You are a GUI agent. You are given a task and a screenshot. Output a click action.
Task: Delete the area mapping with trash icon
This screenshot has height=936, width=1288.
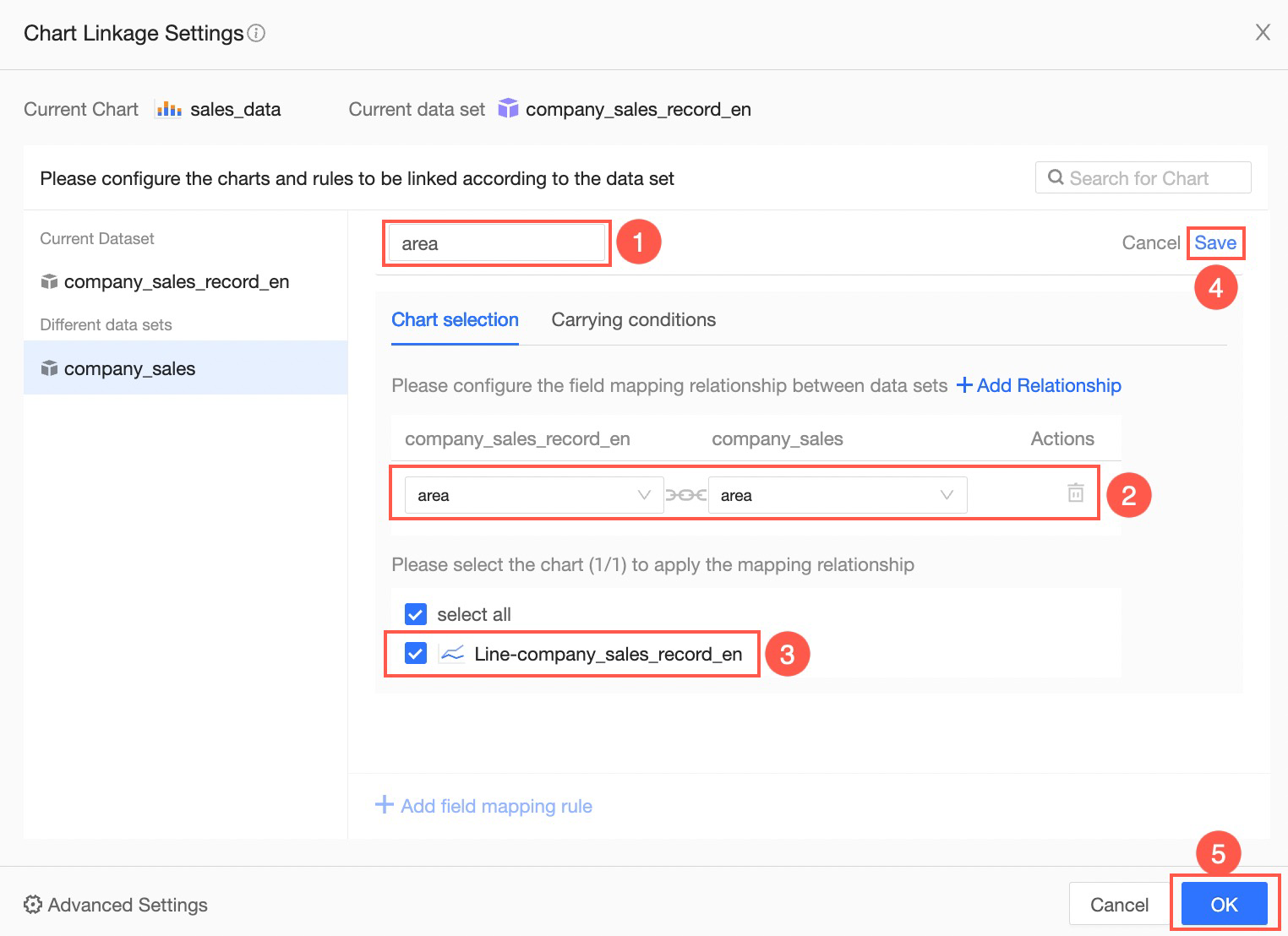tap(1075, 492)
